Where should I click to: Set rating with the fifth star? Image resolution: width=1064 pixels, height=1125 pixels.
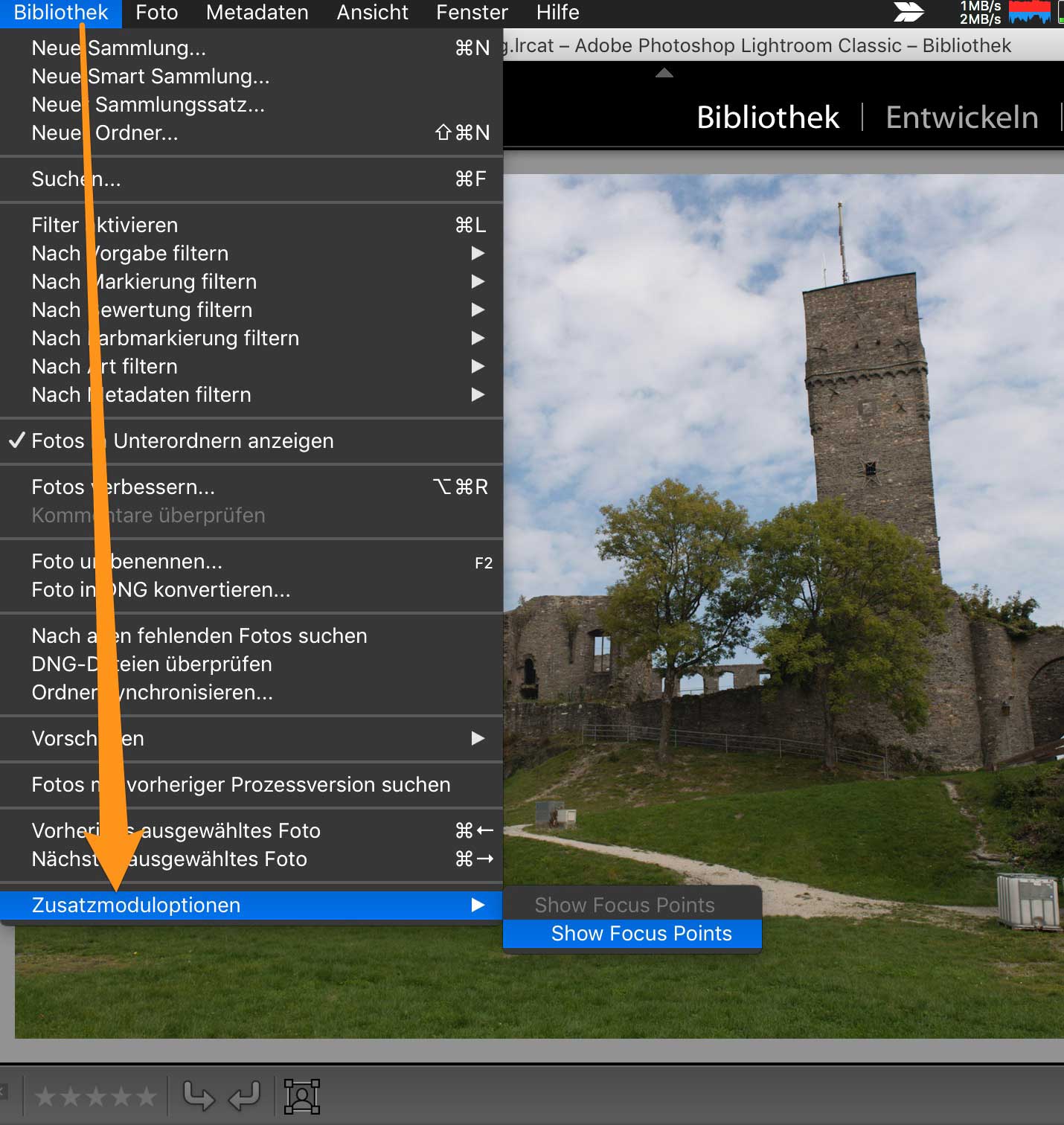tap(147, 1096)
